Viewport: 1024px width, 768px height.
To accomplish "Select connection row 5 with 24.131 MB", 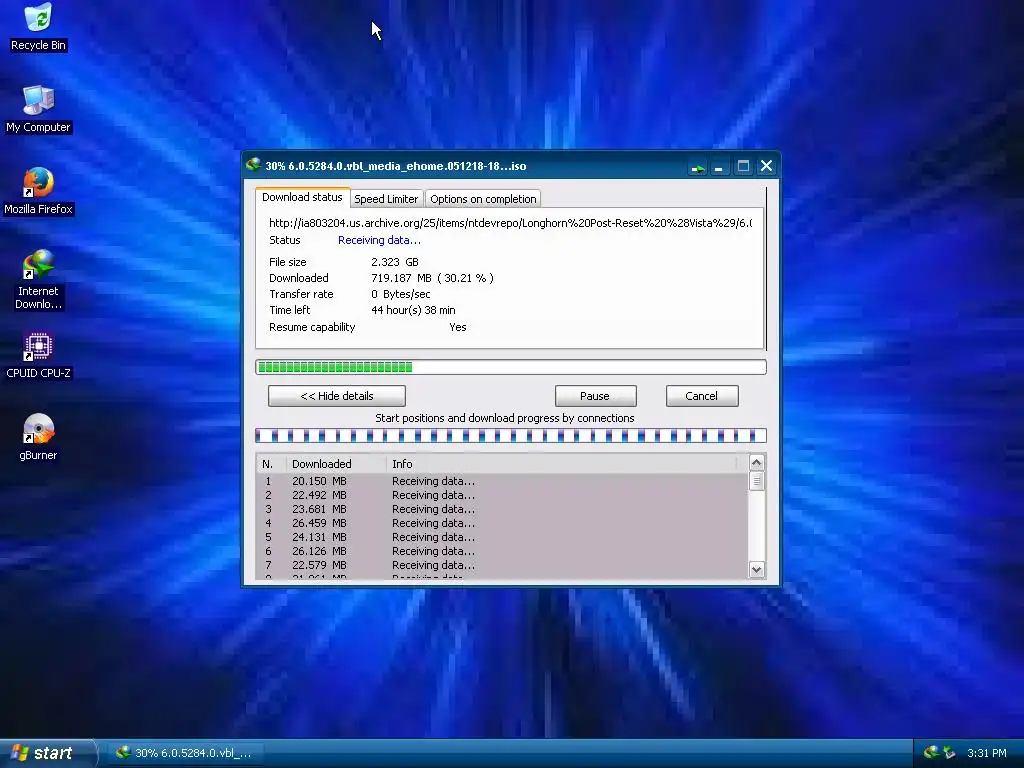I will pyautogui.click(x=502, y=537).
